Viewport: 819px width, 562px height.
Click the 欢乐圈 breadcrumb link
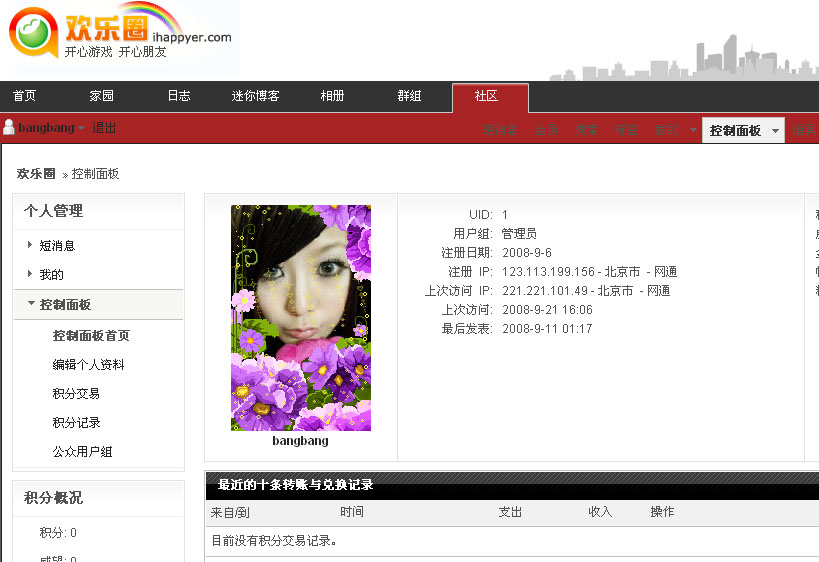point(36,174)
